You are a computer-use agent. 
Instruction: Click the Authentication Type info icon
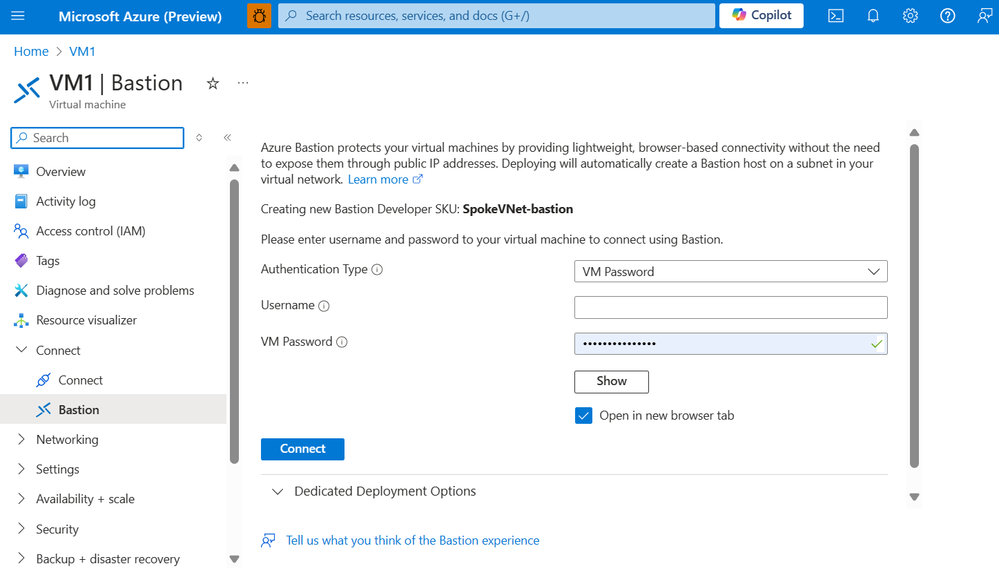[377, 270]
